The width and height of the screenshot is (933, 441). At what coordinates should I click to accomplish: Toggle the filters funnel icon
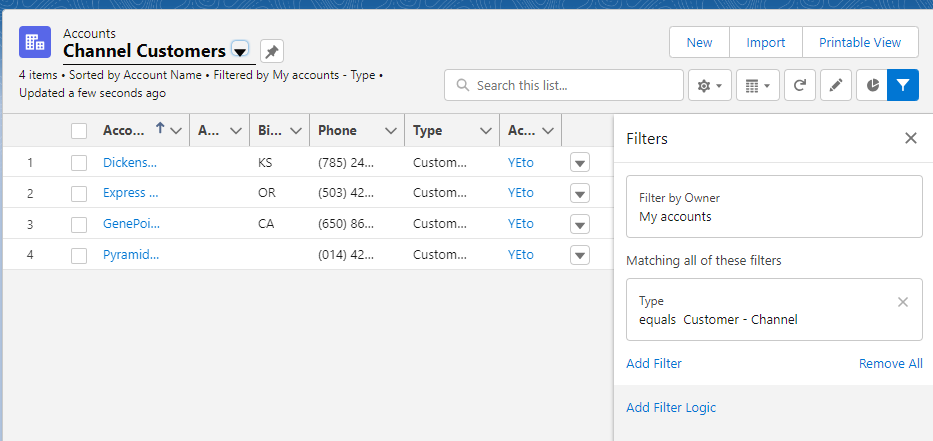[x=903, y=86]
